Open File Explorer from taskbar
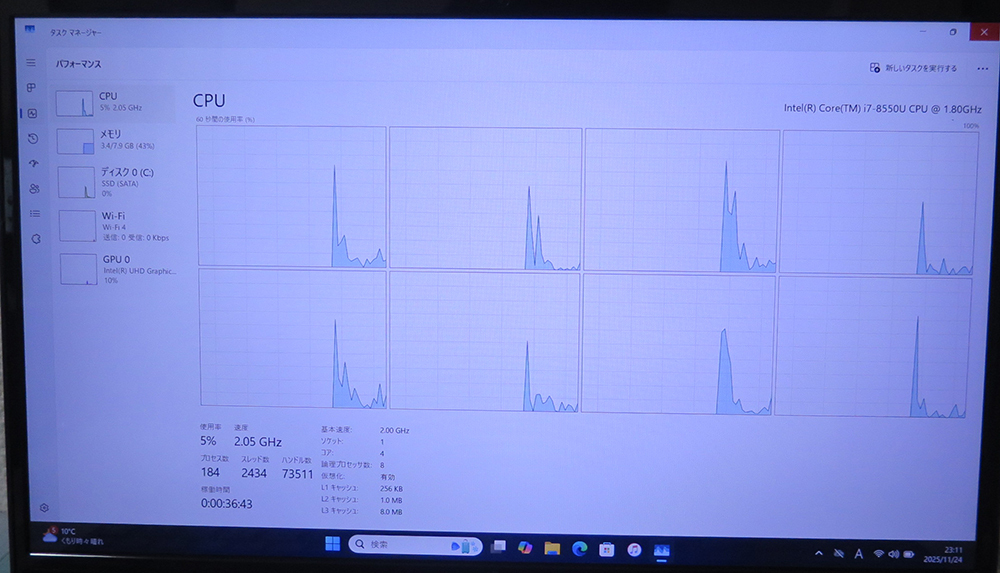This screenshot has height=573, width=1000. [x=552, y=548]
